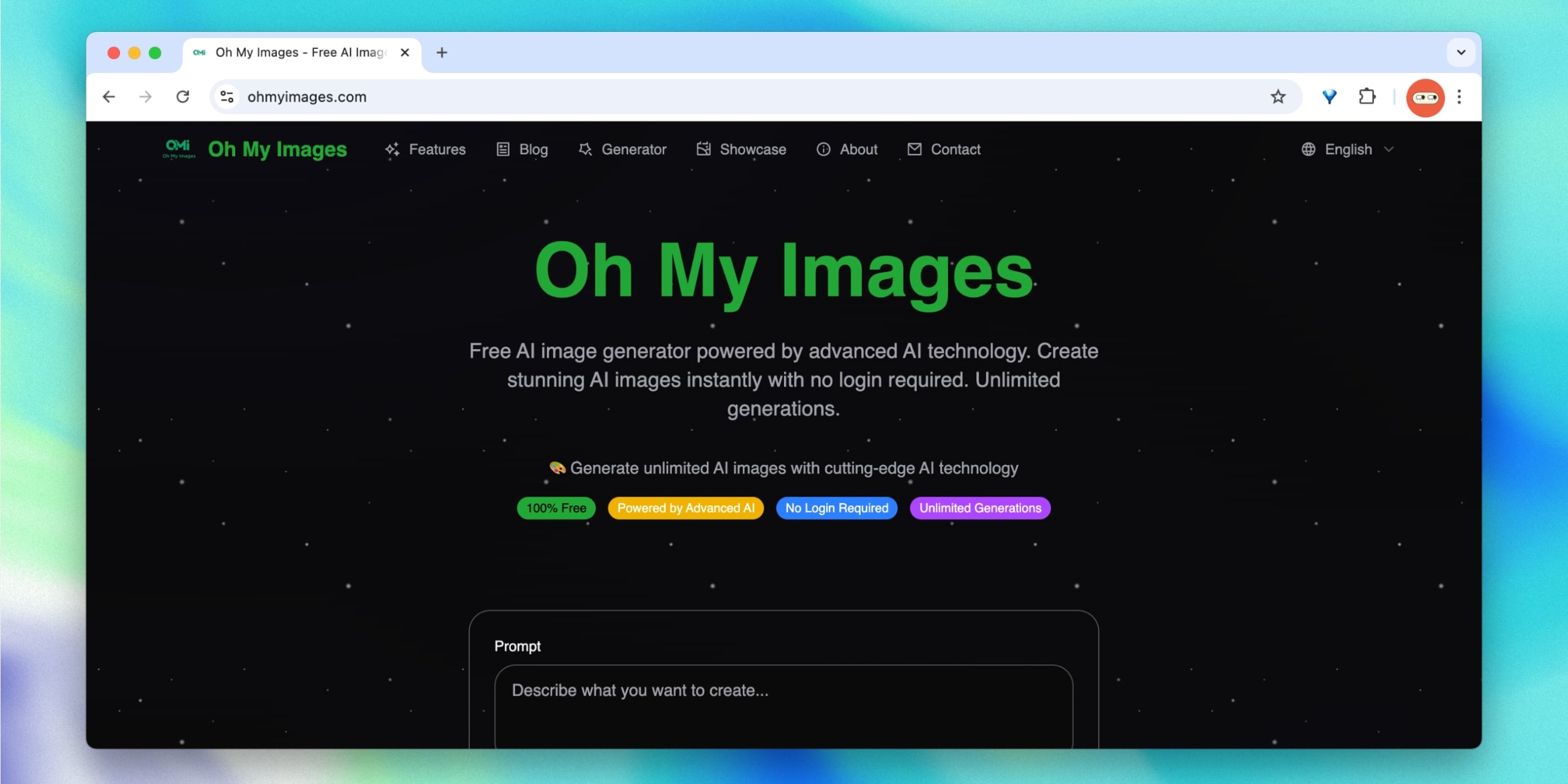
Task: Open the browser profile avatar menu
Action: 1425,97
